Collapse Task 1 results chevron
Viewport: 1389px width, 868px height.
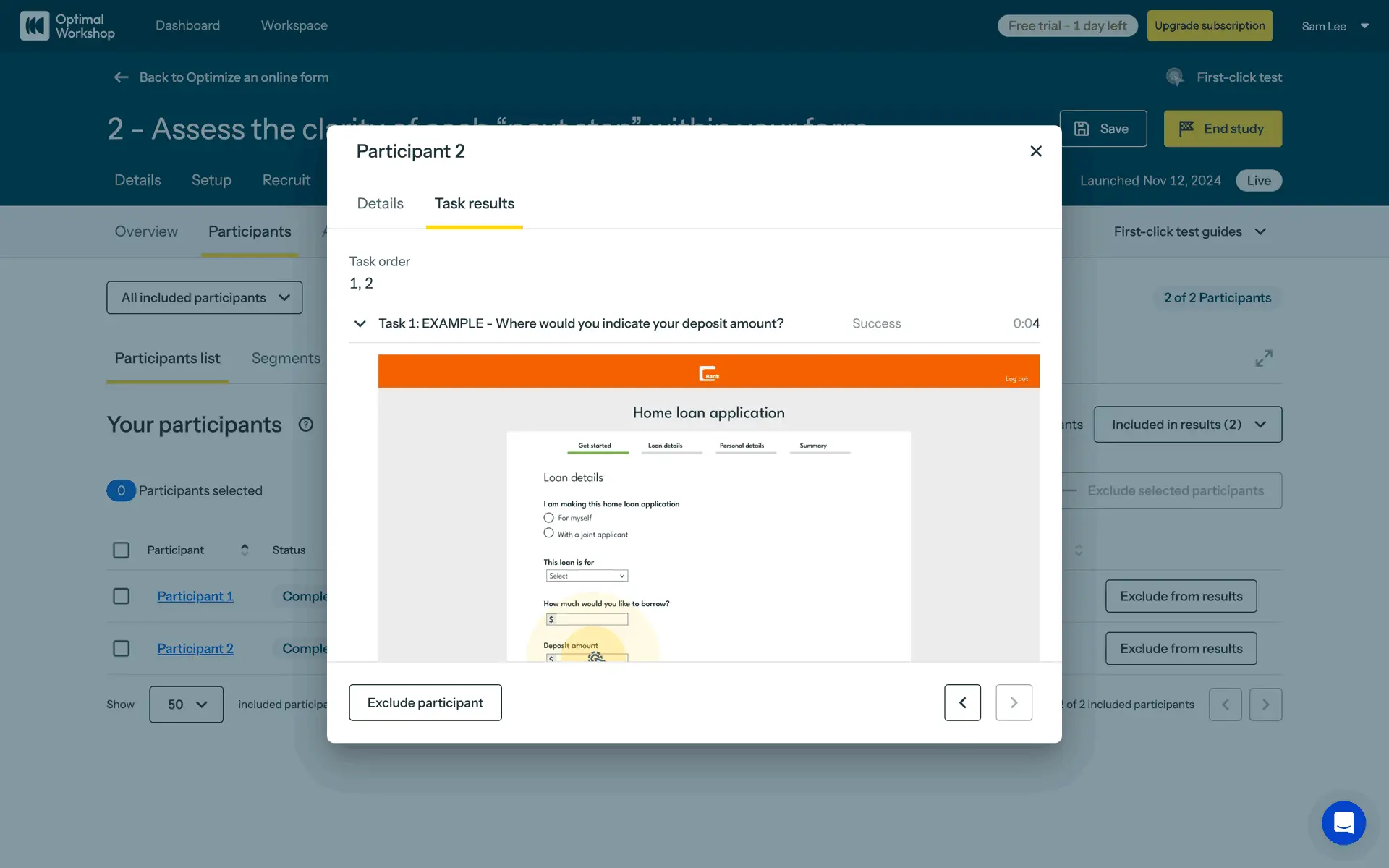(360, 323)
